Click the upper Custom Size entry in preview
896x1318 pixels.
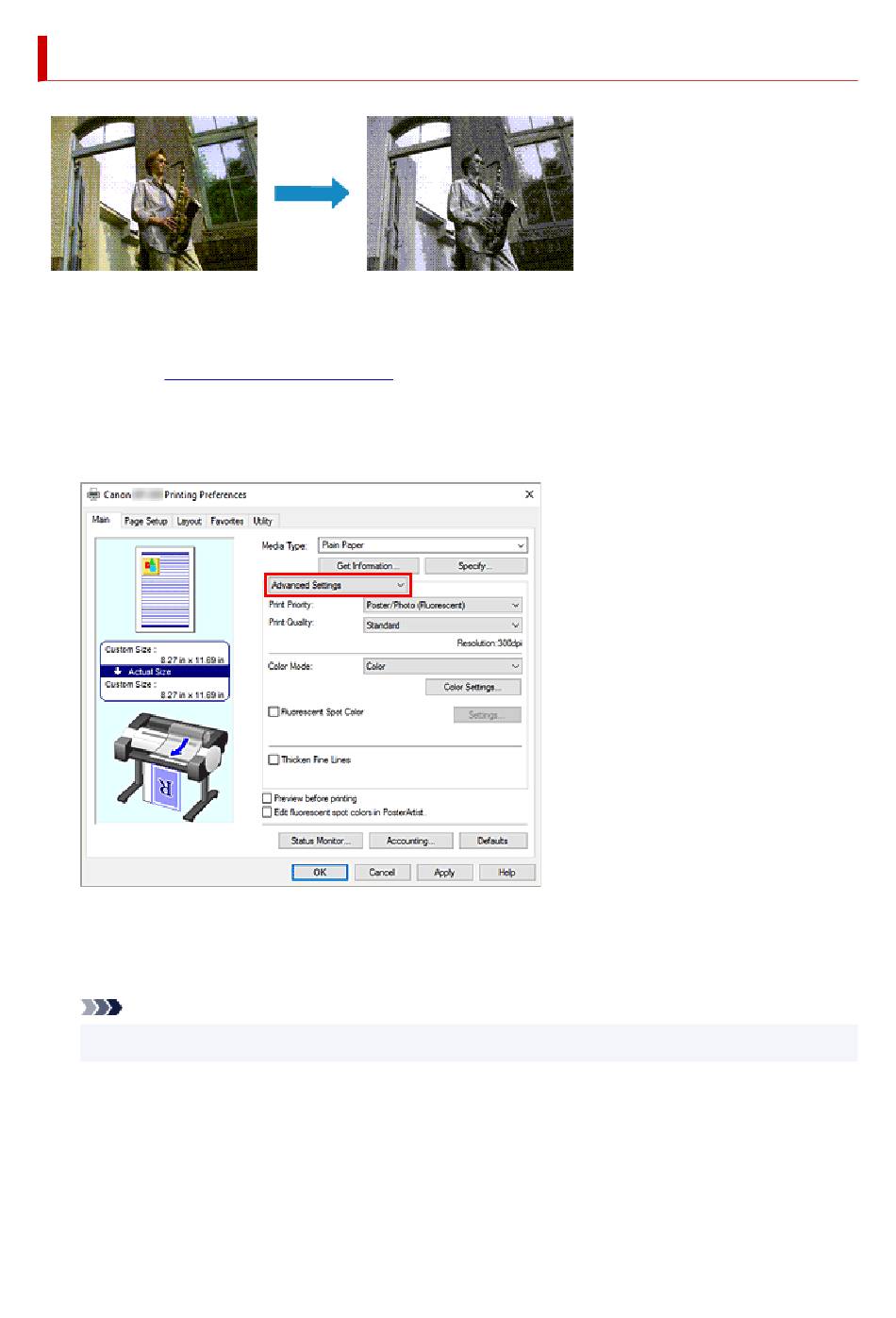point(165,655)
